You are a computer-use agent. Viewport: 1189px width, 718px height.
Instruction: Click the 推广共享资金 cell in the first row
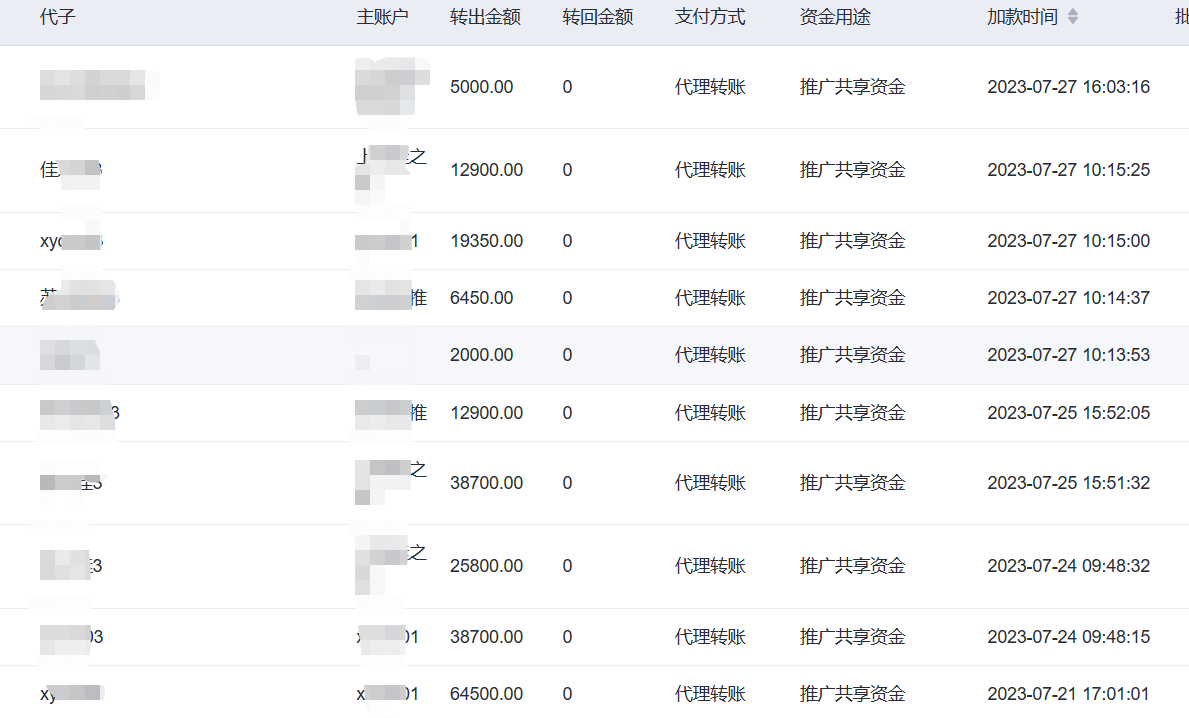(x=851, y=87)
